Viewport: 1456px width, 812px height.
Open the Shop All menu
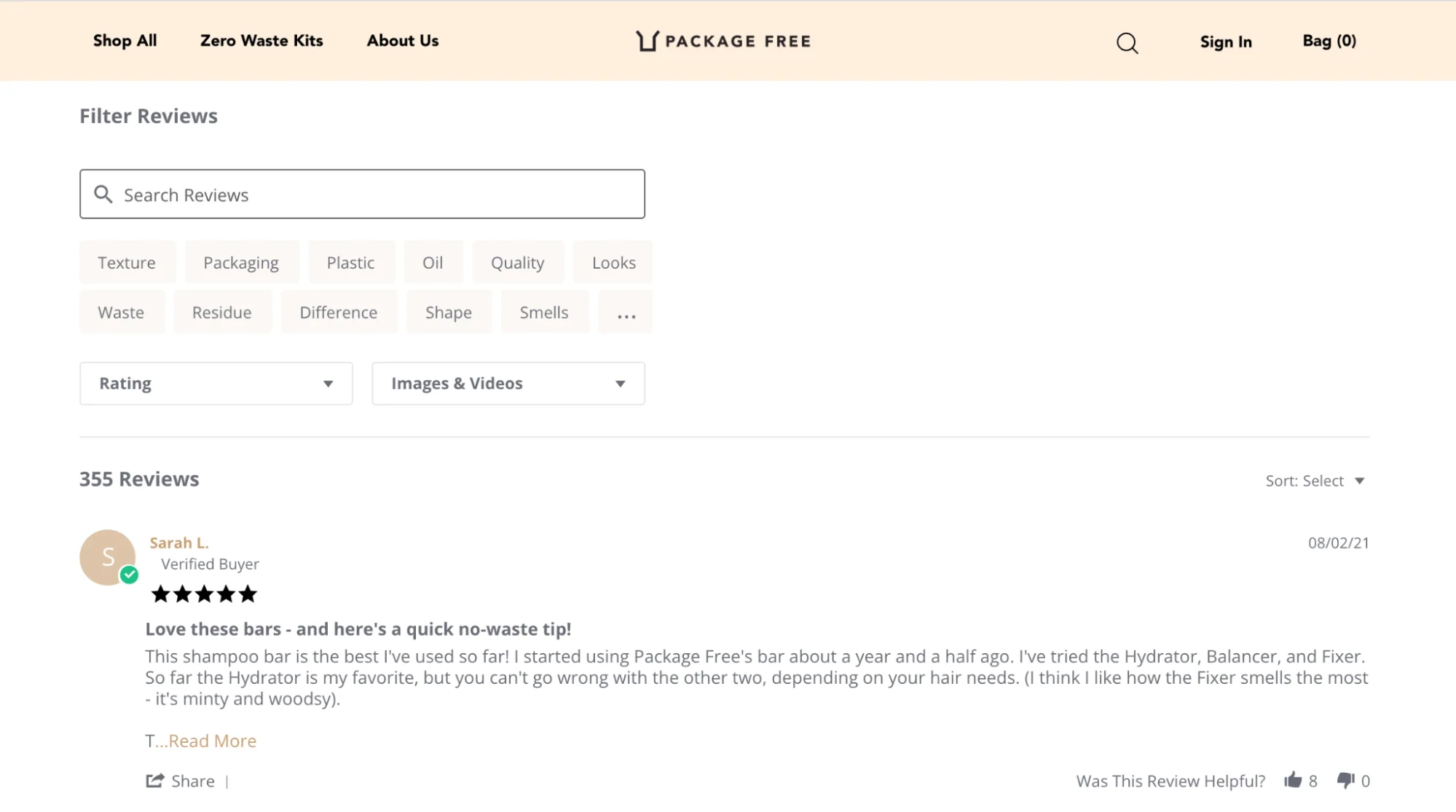(124, 41)
